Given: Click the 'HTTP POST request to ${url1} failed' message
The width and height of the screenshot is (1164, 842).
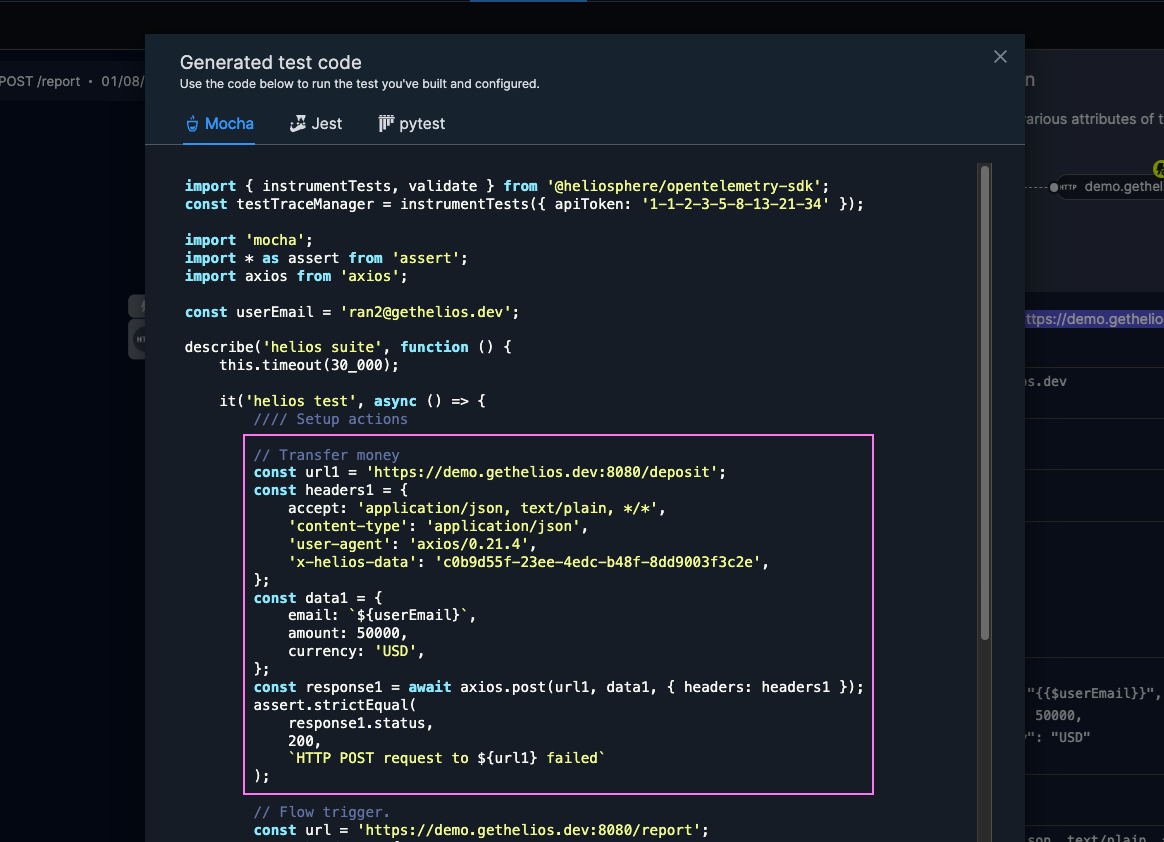Looking at the screenshot, I should (x=446, y=758).
